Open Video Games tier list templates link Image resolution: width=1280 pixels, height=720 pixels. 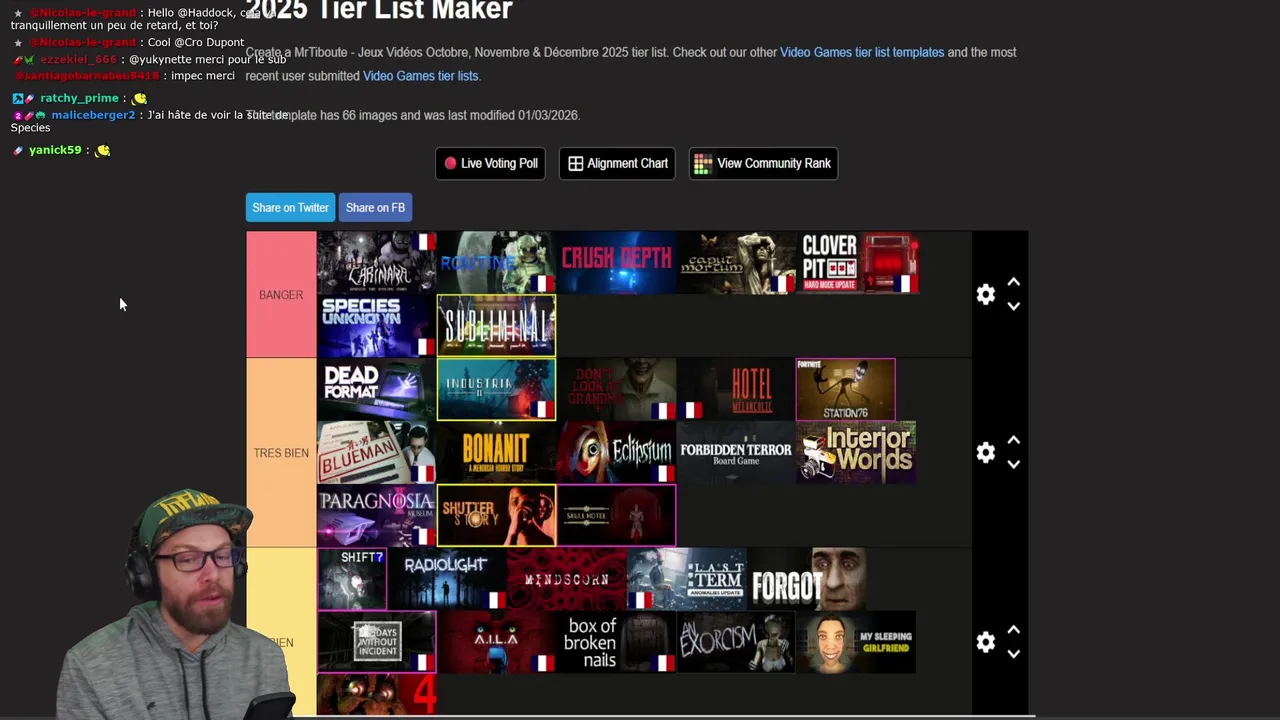862,52
